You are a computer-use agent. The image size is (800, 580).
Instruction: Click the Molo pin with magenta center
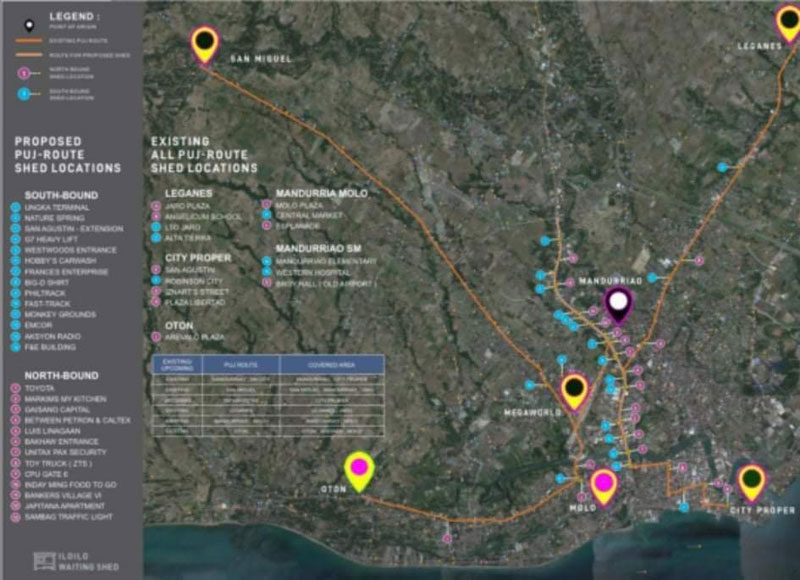point(602,485)
